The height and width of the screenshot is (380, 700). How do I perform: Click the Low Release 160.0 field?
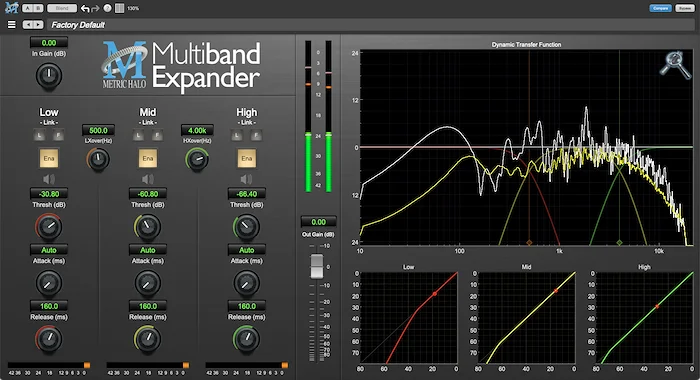[x=49, y=306]
